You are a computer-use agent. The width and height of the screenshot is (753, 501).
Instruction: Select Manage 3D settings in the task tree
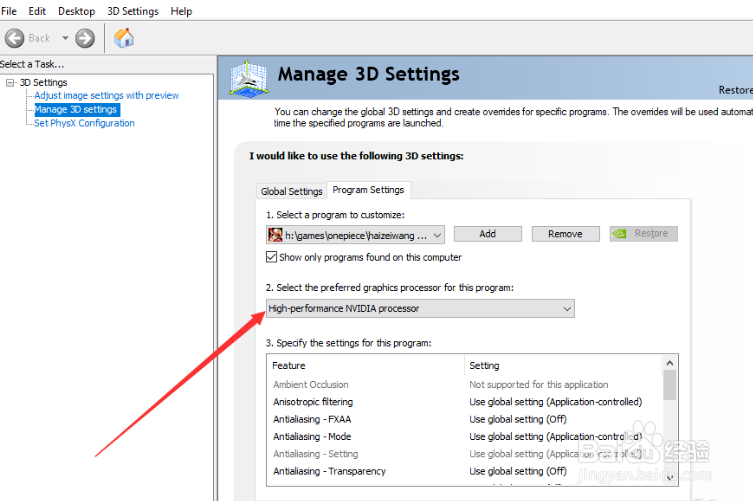tap(77, 110)
